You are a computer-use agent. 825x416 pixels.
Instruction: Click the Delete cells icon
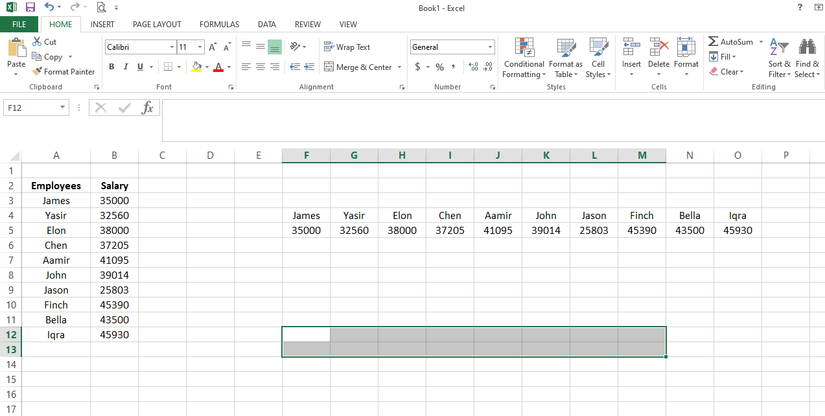point(659,55)
